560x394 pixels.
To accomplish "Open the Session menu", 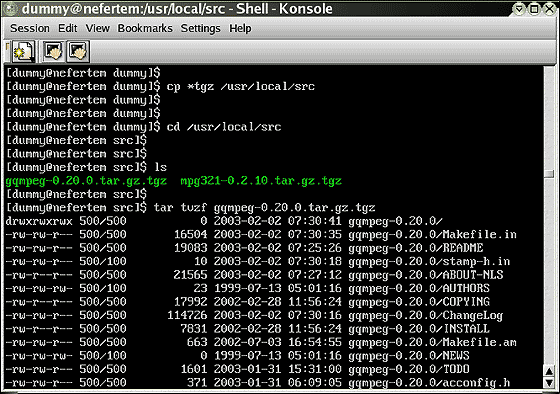I will [30, 28].
